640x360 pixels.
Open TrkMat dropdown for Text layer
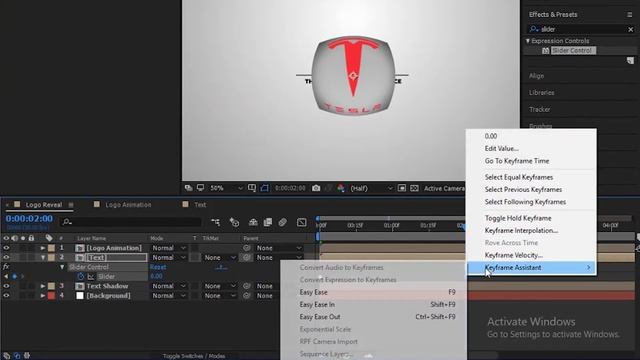click(x=220, y=258)
